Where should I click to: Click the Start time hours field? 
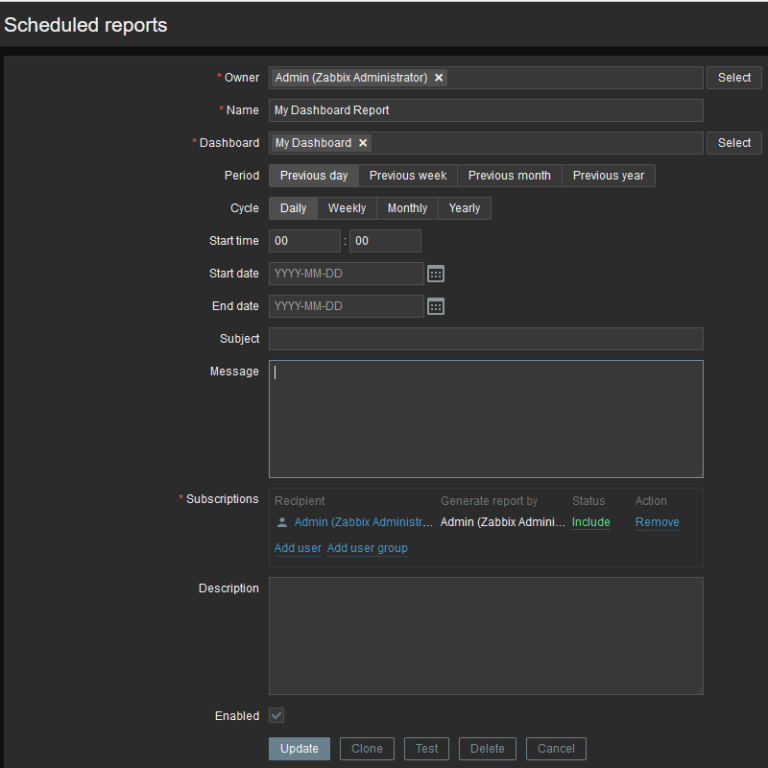(x=305, y=241)
